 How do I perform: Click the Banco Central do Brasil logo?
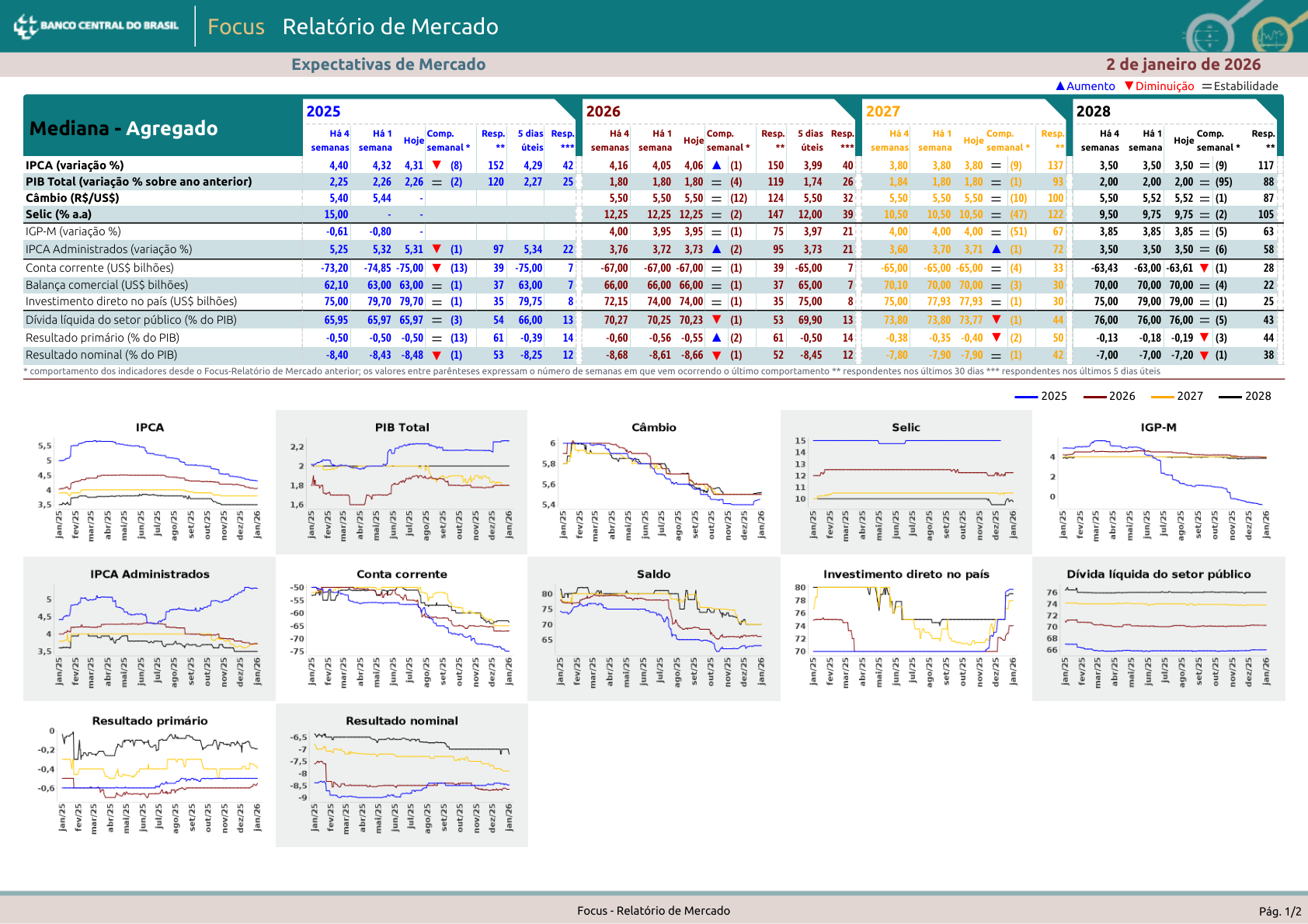tap(96, 26)
